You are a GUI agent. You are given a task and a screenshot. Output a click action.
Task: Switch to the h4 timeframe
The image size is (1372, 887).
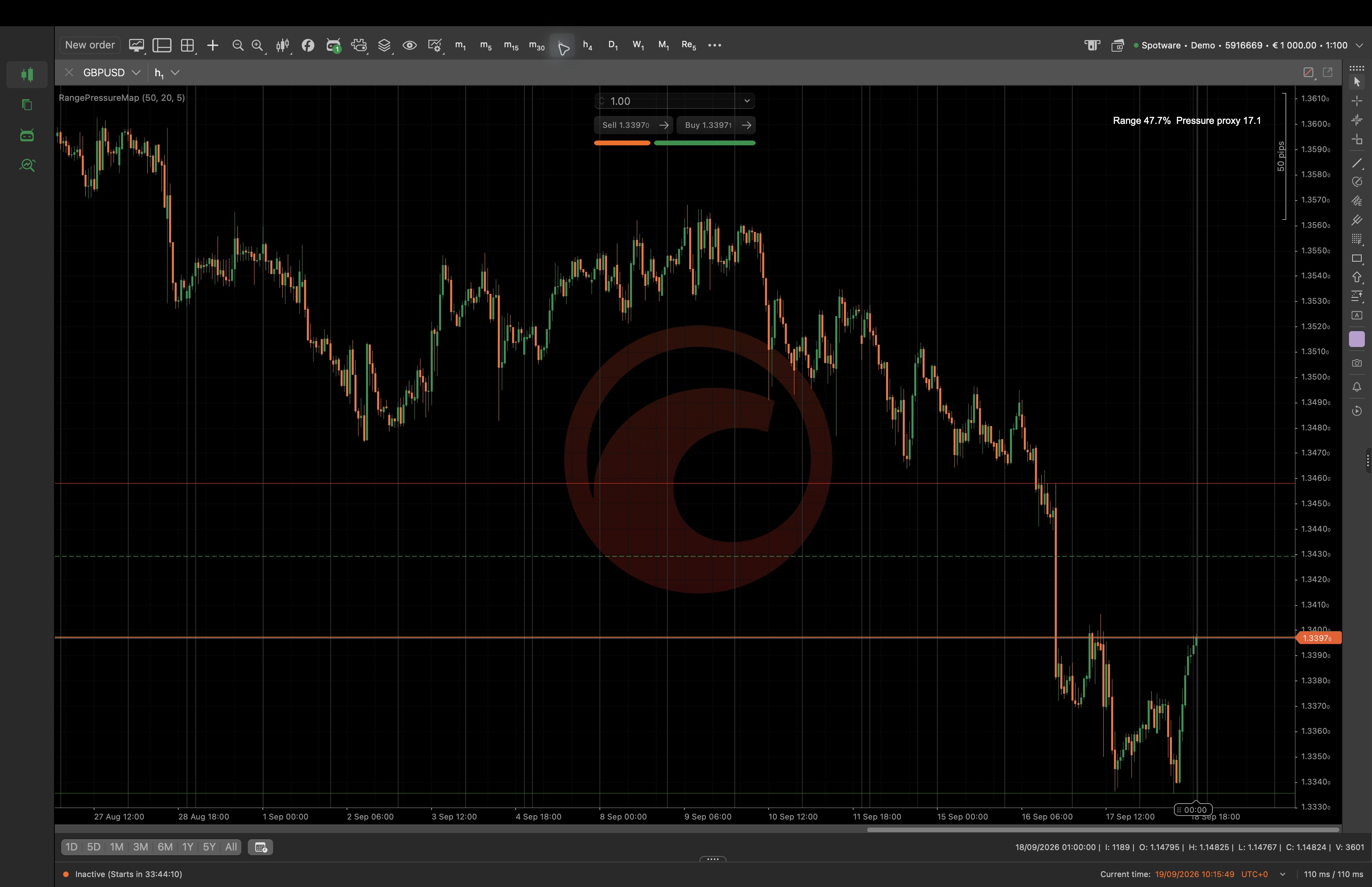(x=587, y=45)
